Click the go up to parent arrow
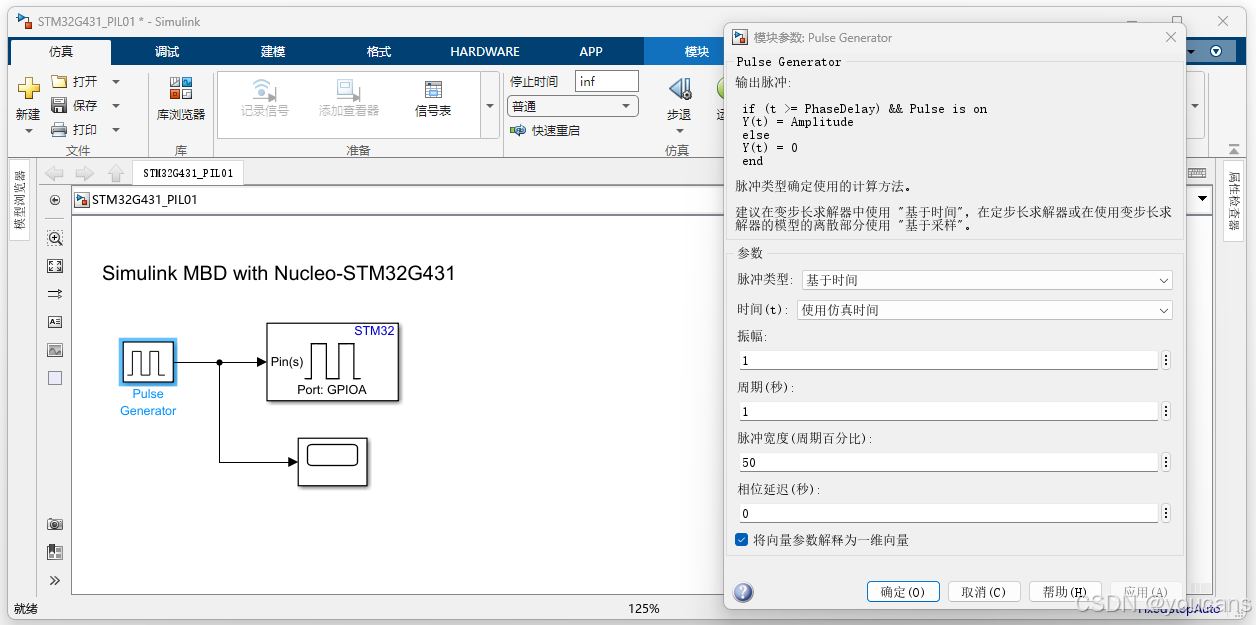 pos(115,173)
